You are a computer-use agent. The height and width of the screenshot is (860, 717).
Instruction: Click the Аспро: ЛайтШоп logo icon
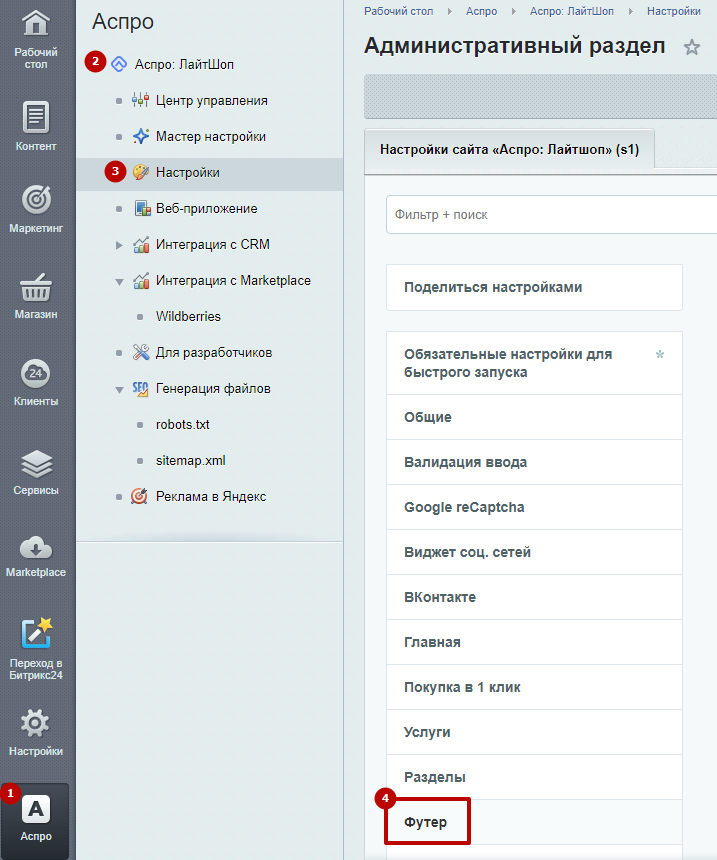pos(119,64)
